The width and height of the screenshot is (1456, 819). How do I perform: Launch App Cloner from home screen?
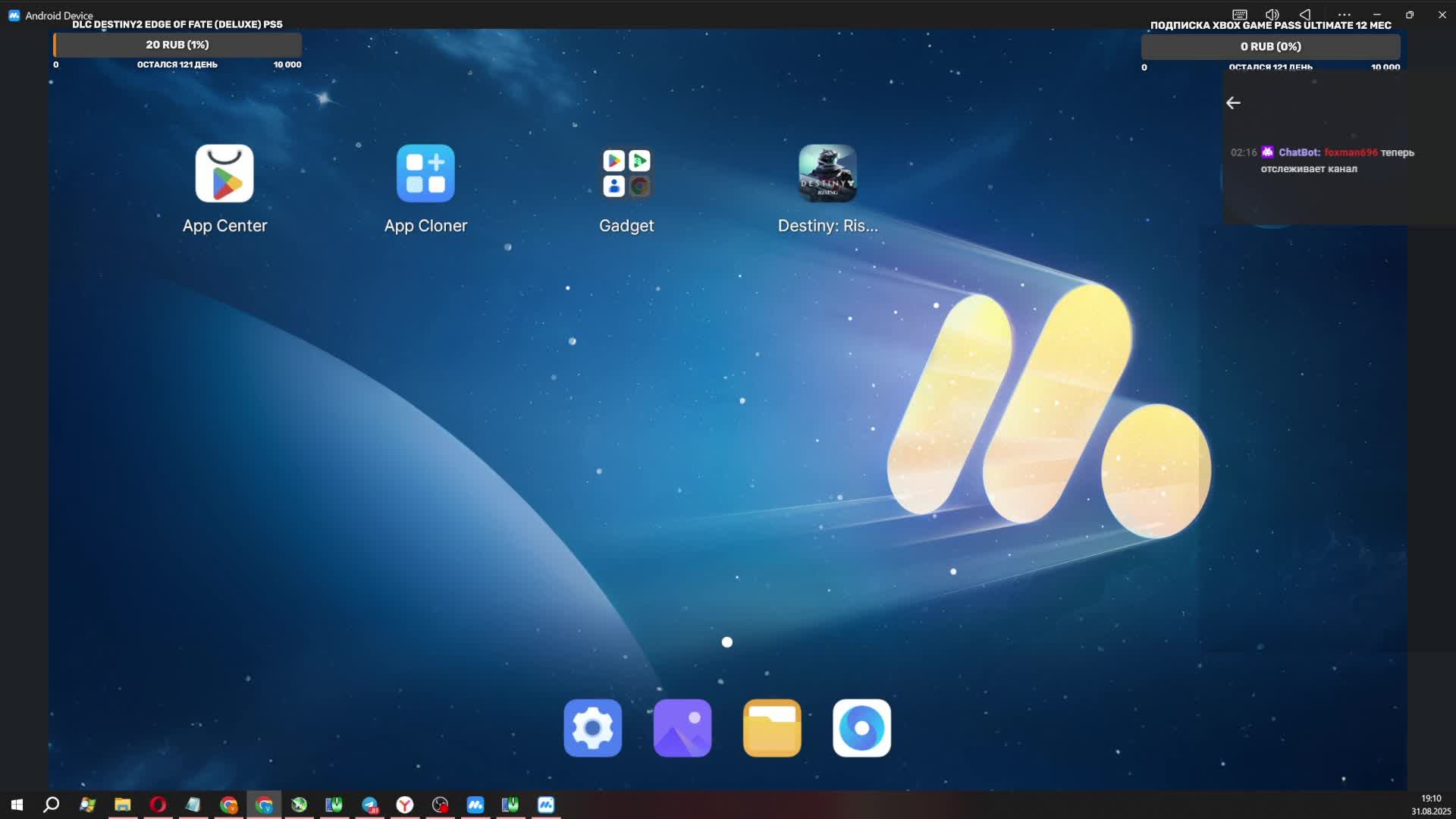(x=425, y=174)
